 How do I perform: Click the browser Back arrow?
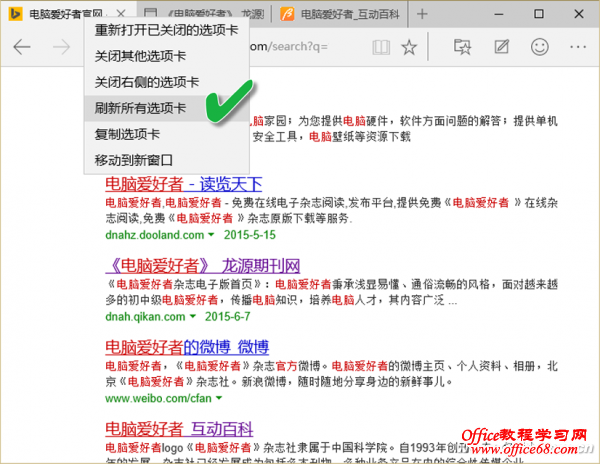[22, 47]
